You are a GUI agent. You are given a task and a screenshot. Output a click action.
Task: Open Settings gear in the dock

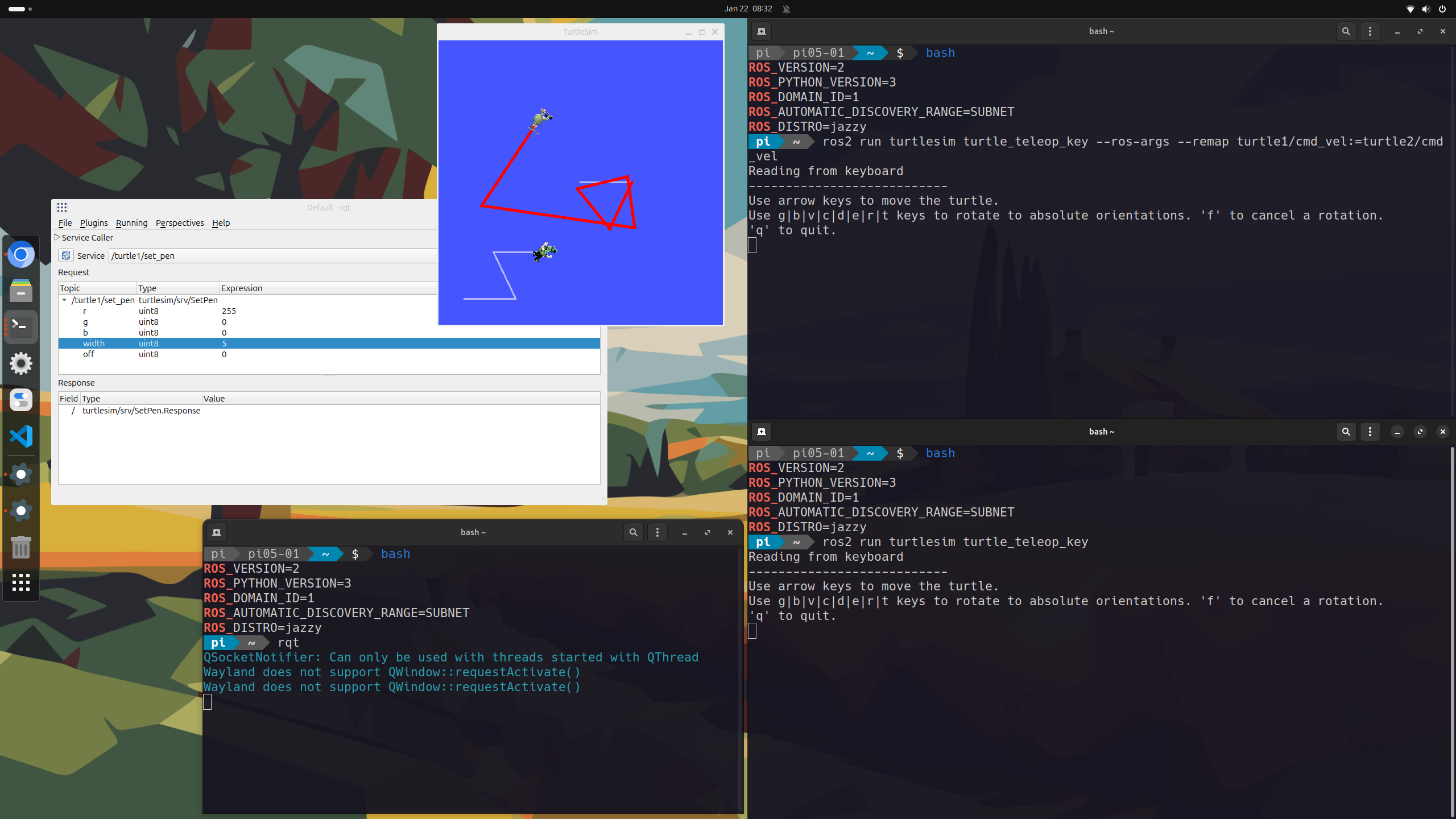(21, 363)
